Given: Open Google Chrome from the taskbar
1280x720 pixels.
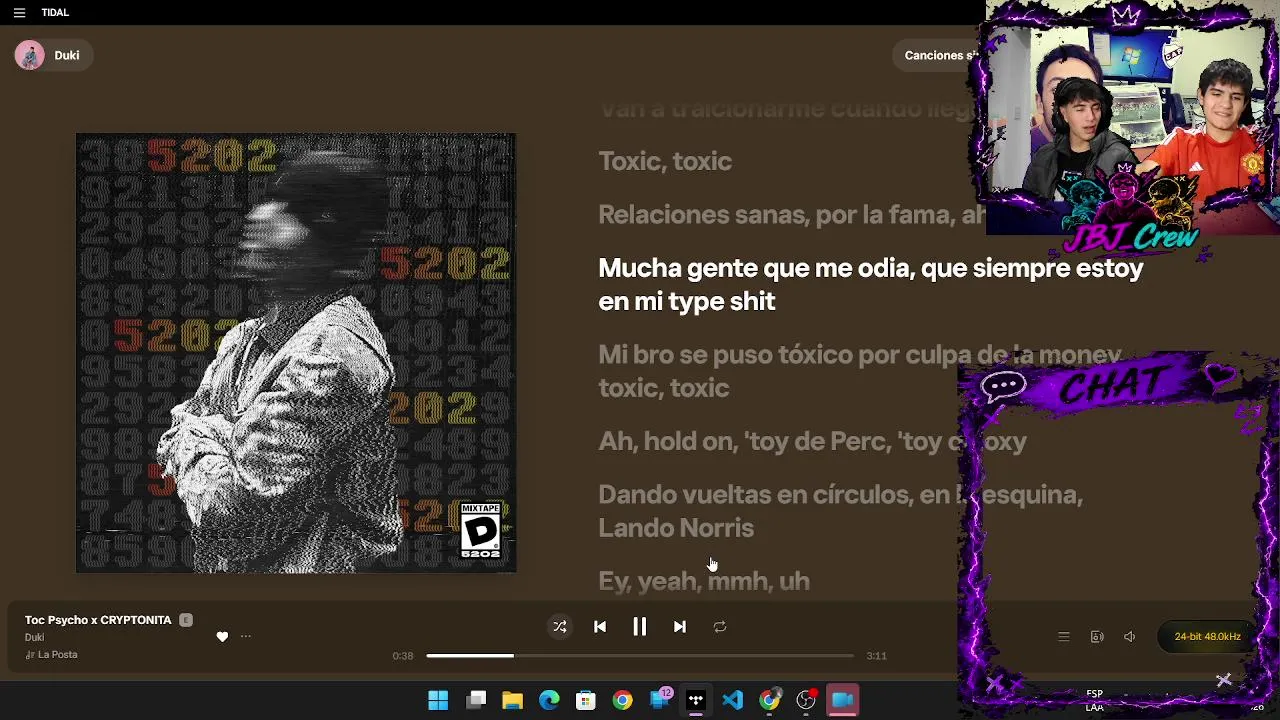Looking at the screenshot, I should pyautogui.click(x=622, y=701).
